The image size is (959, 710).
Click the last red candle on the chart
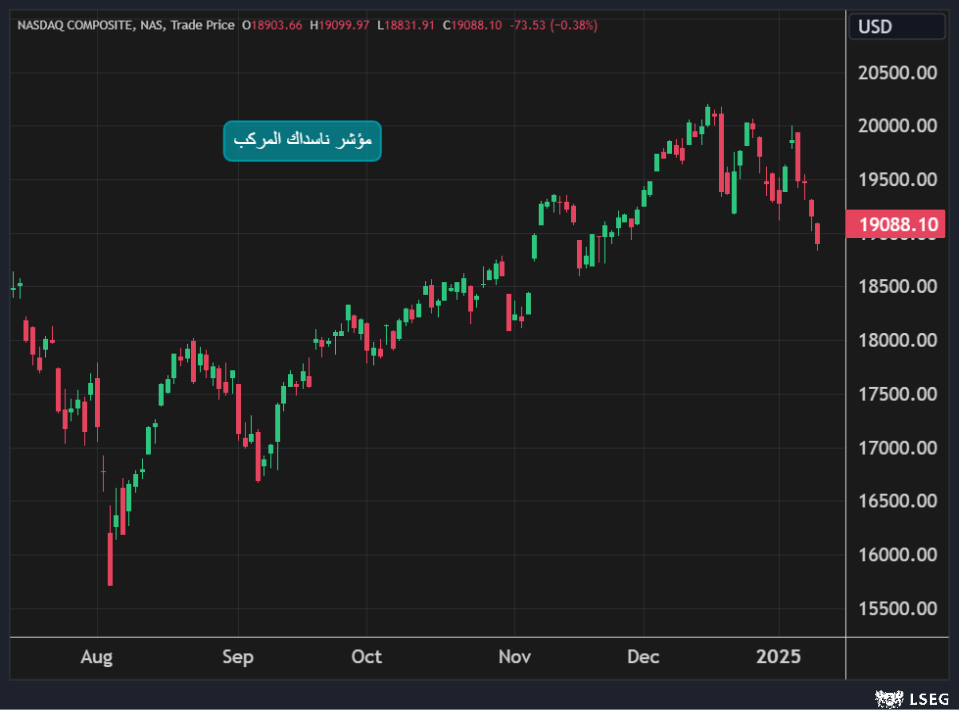click(x=818, y=234)
